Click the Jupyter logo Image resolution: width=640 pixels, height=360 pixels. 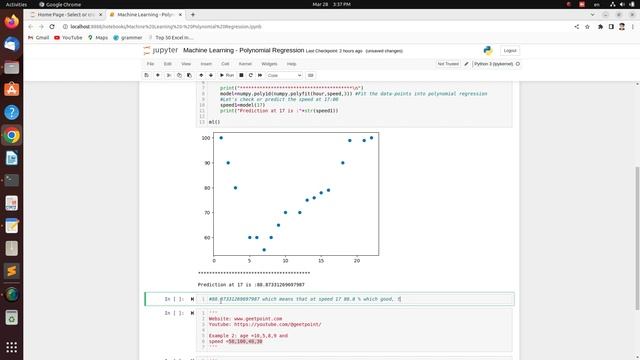coord(160,51)
